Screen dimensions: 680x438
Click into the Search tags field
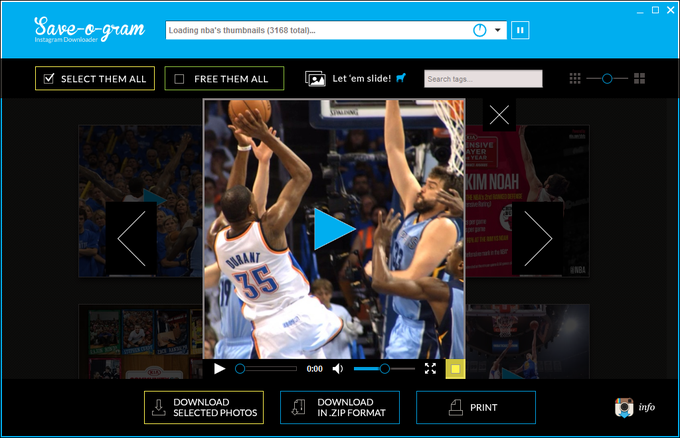(x=483, y=79)
